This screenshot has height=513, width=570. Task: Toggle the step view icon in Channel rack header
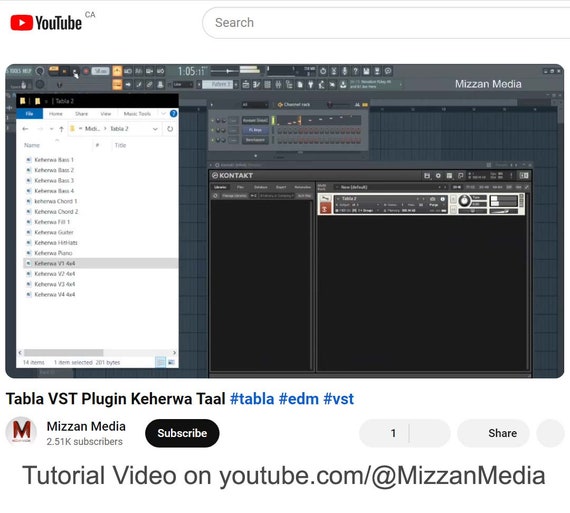tap(365, 105)
